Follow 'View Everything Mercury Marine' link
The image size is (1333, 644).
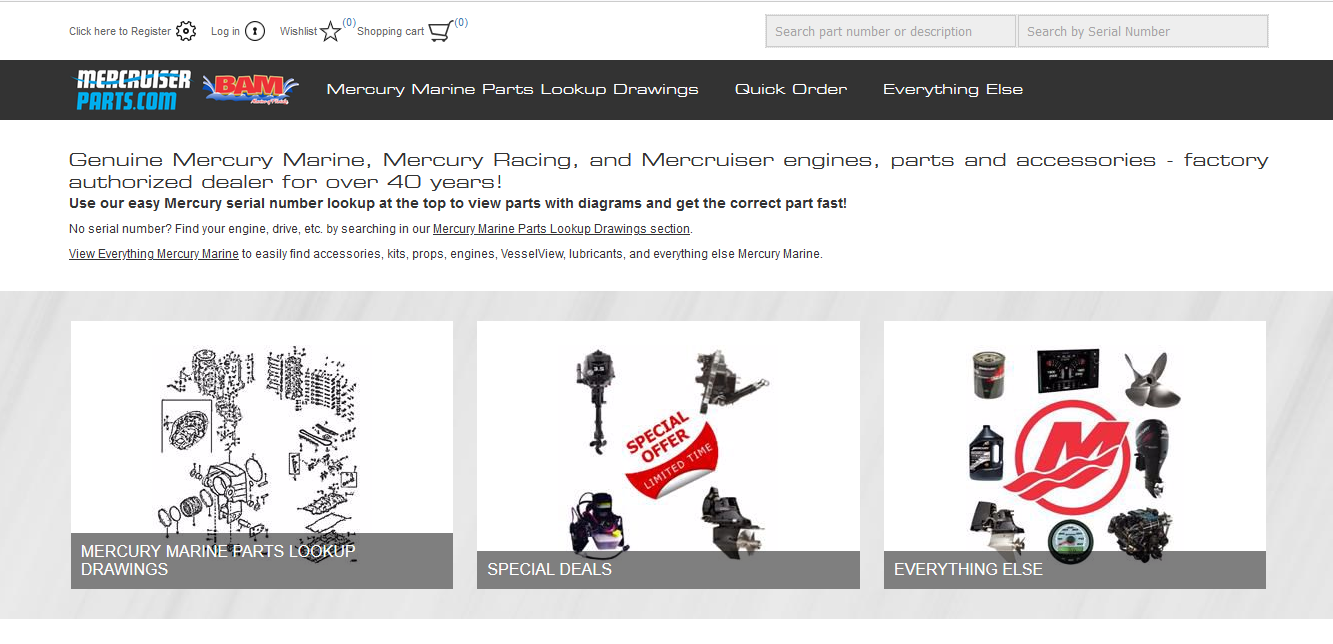(154, 254)
